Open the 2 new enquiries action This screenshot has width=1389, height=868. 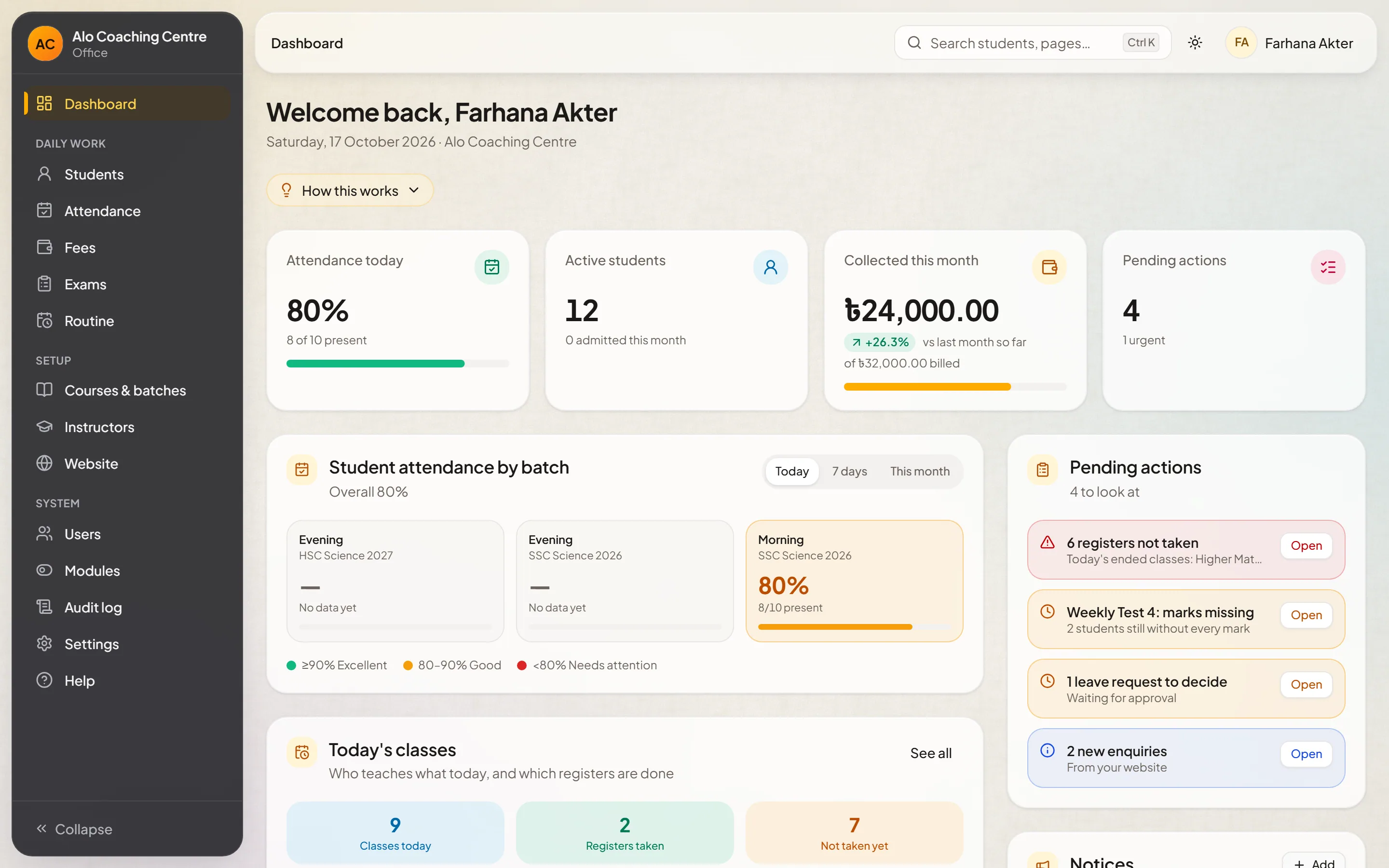1306,754
